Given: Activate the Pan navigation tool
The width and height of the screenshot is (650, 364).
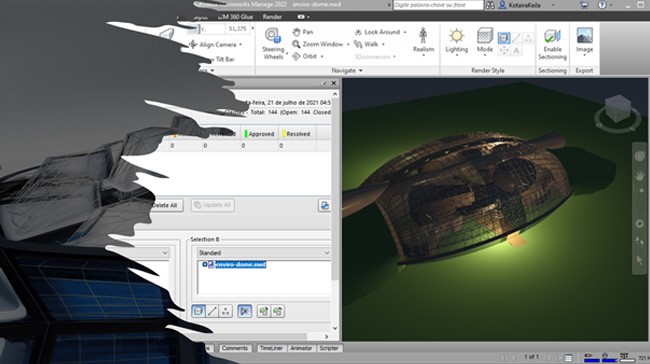Looking at the screenshot, I should (x=303, y=32).
